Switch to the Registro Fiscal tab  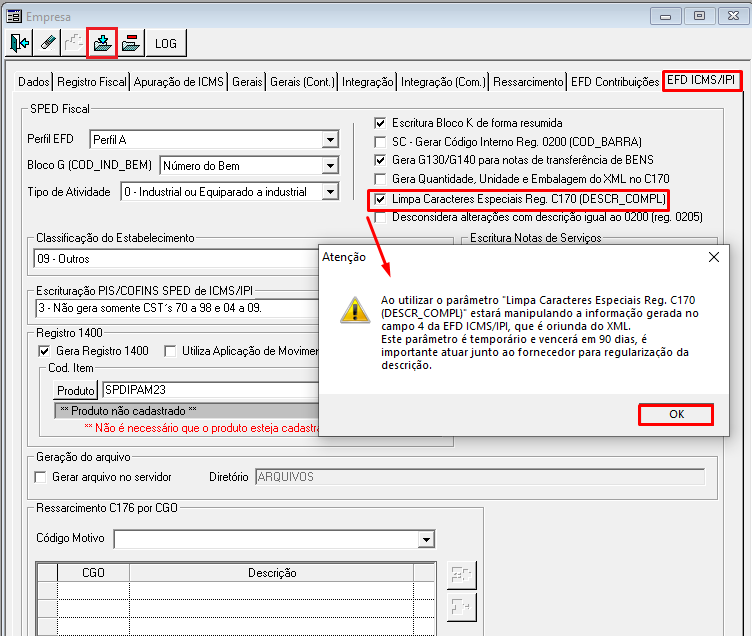92,82
